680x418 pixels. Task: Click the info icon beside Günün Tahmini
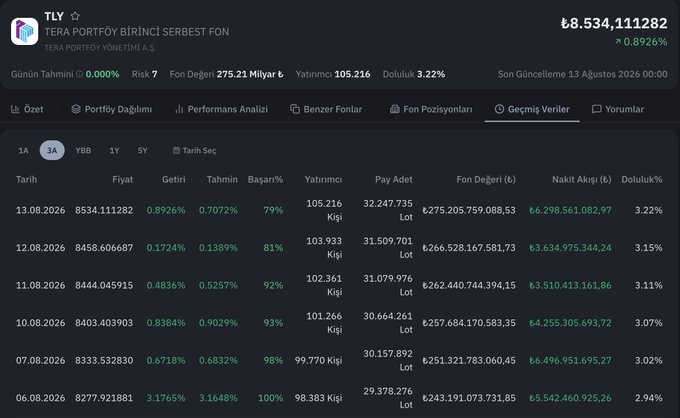tap(79, 74)
